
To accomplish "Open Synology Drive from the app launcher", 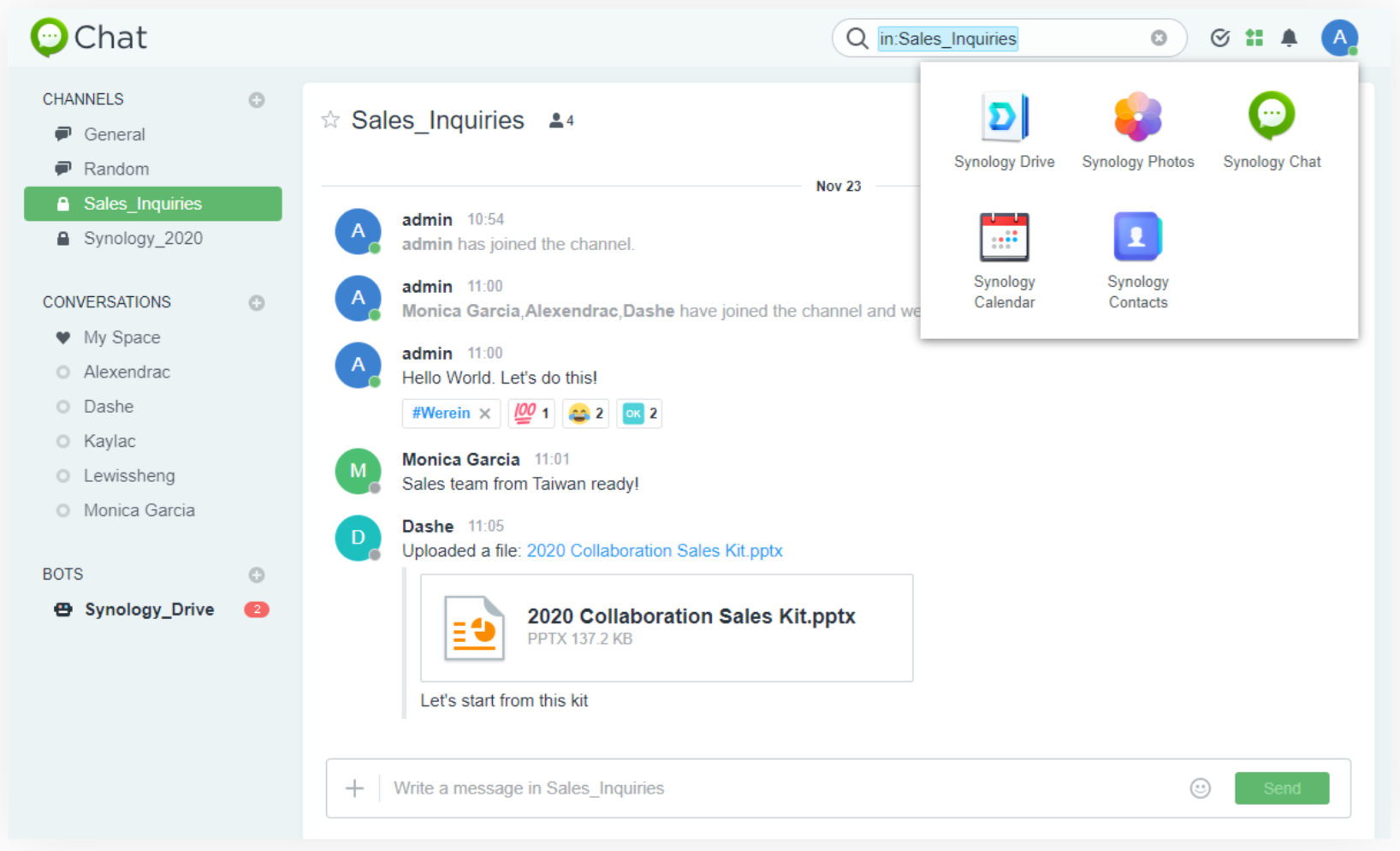I will (x=1004, y=130).
